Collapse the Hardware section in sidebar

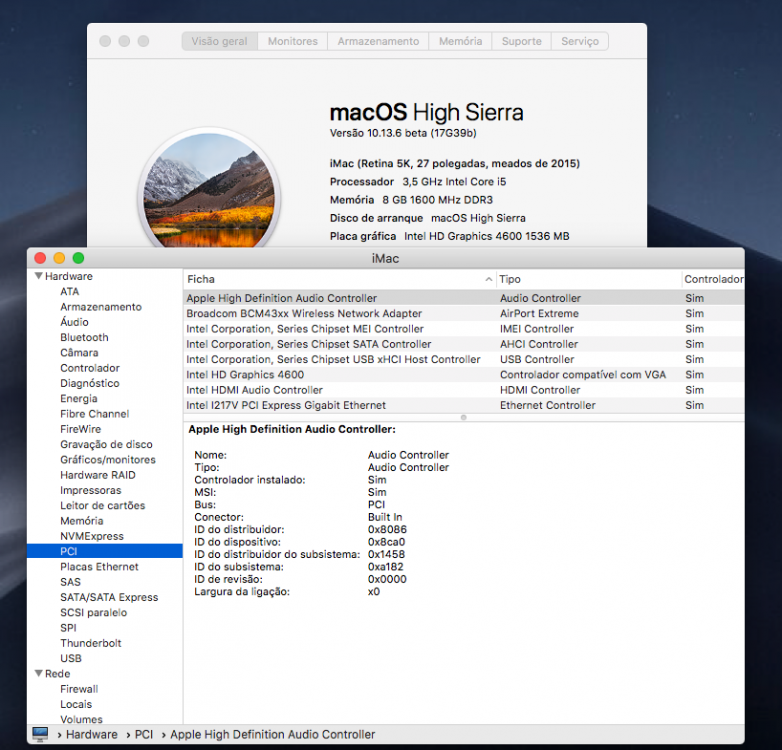[x=38, y=276]
